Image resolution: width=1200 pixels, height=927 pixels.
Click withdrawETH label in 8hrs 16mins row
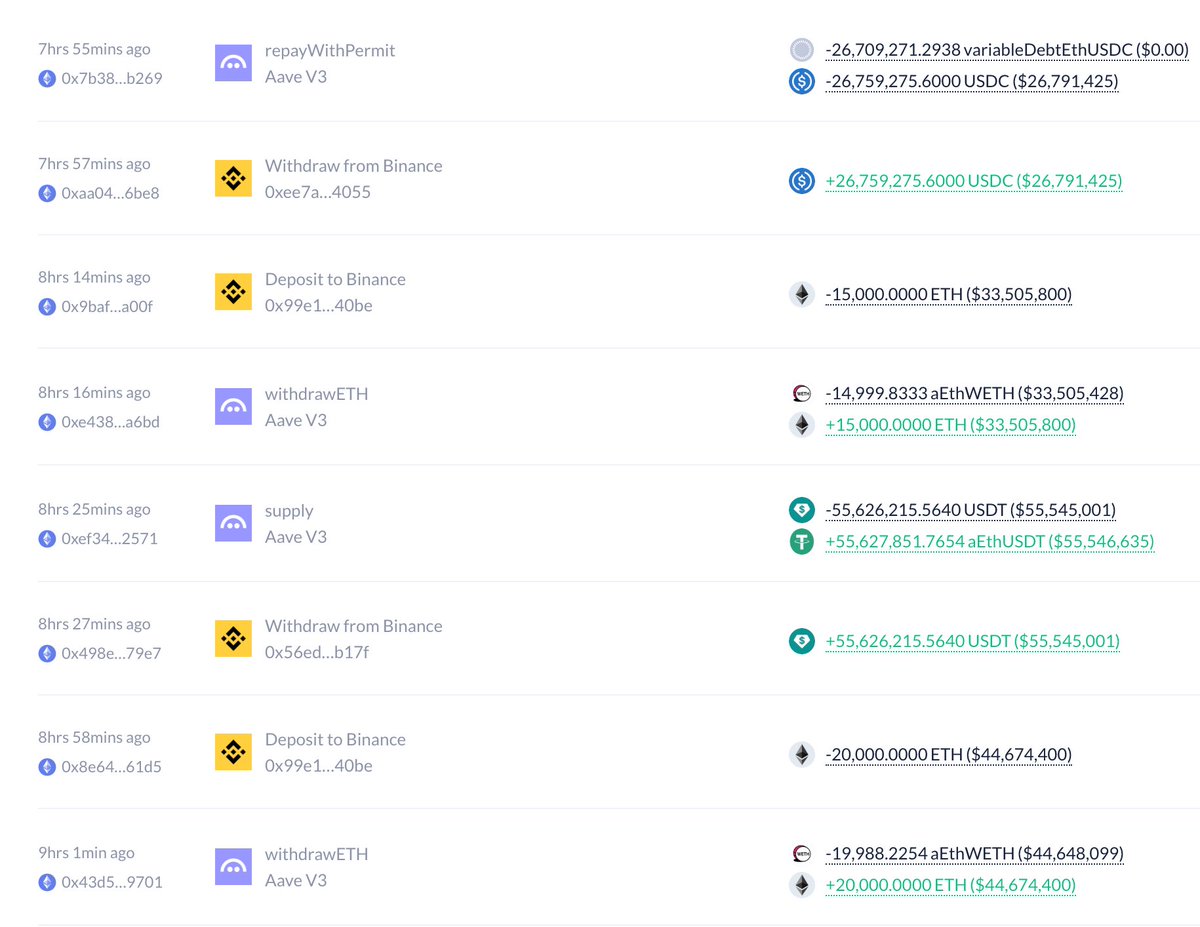pyautogui.click(x=316, y=394)
